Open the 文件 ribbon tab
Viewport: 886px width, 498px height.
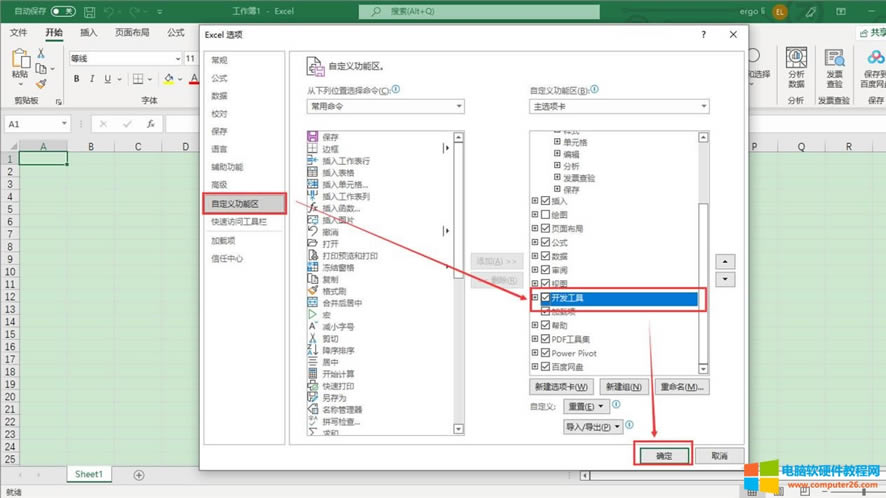point(19,33)
